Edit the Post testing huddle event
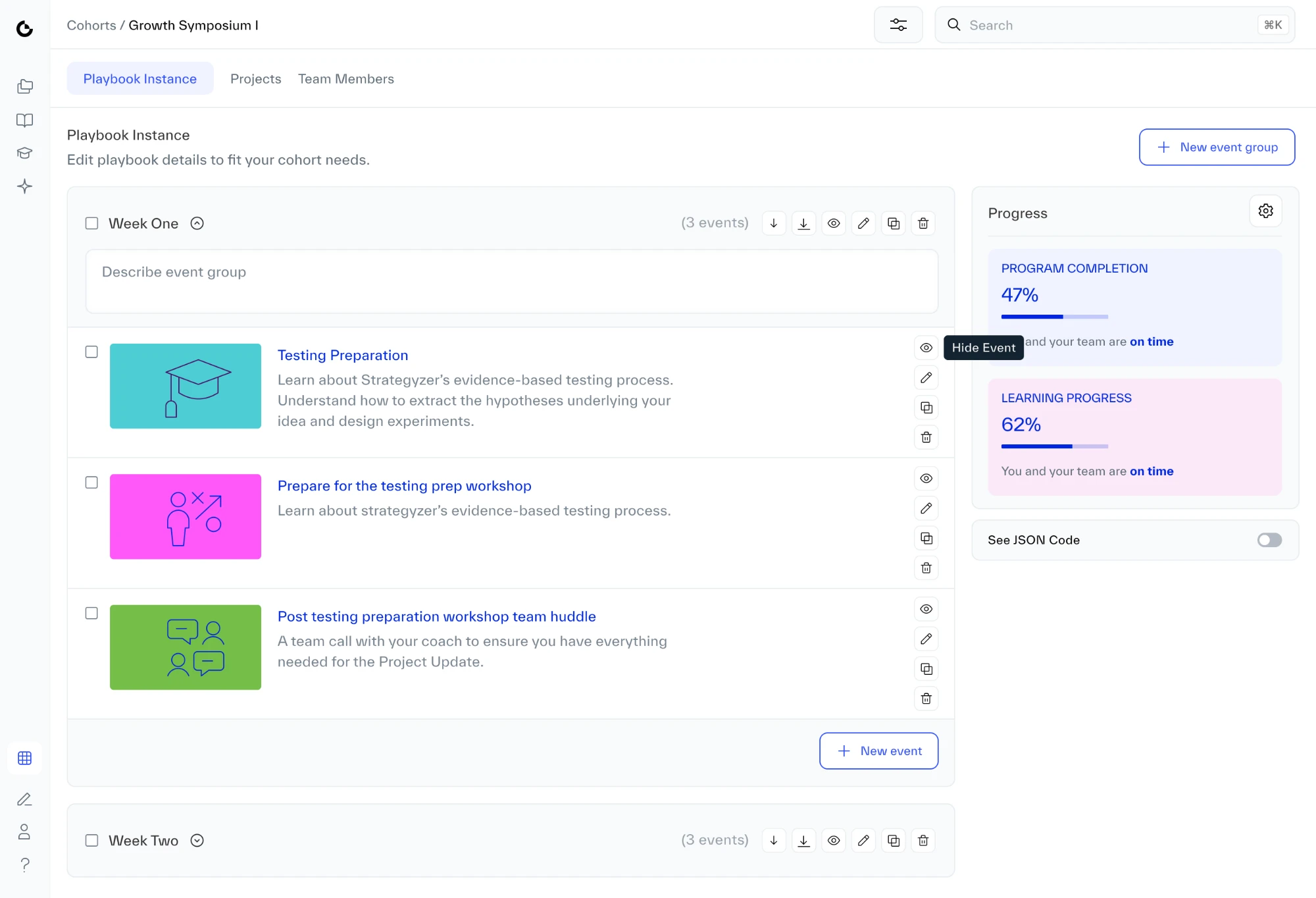Viewport: 1316px width, 898px height. tap(926, 639)
